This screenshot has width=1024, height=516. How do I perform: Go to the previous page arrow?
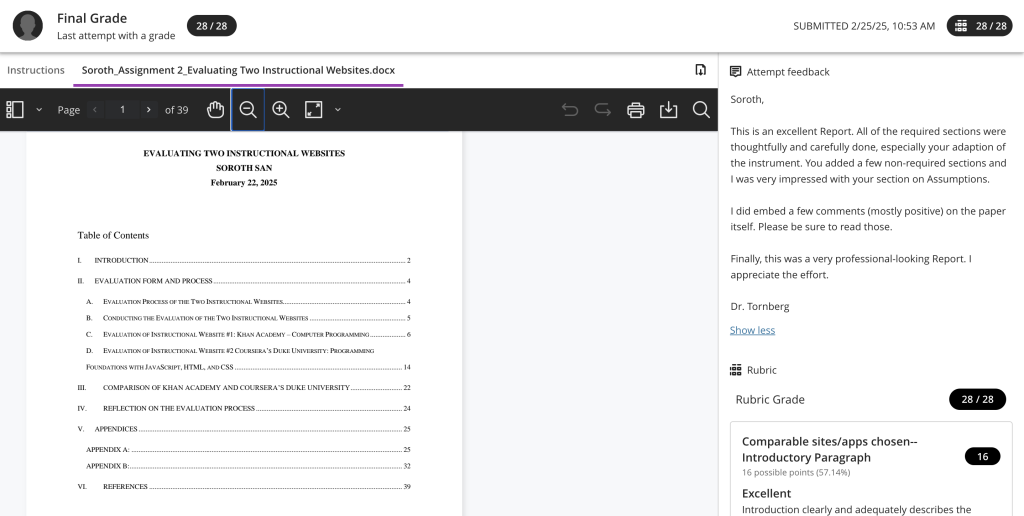(x=95, y=110)
